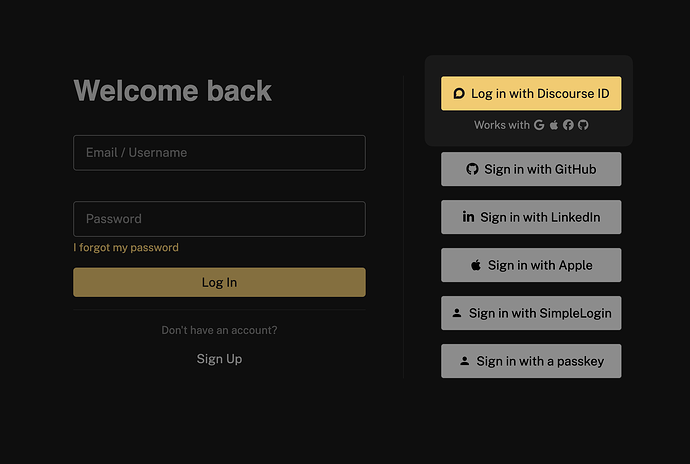
Task: Click the Google icon beside Works with
Action: [x=539, y=125]
